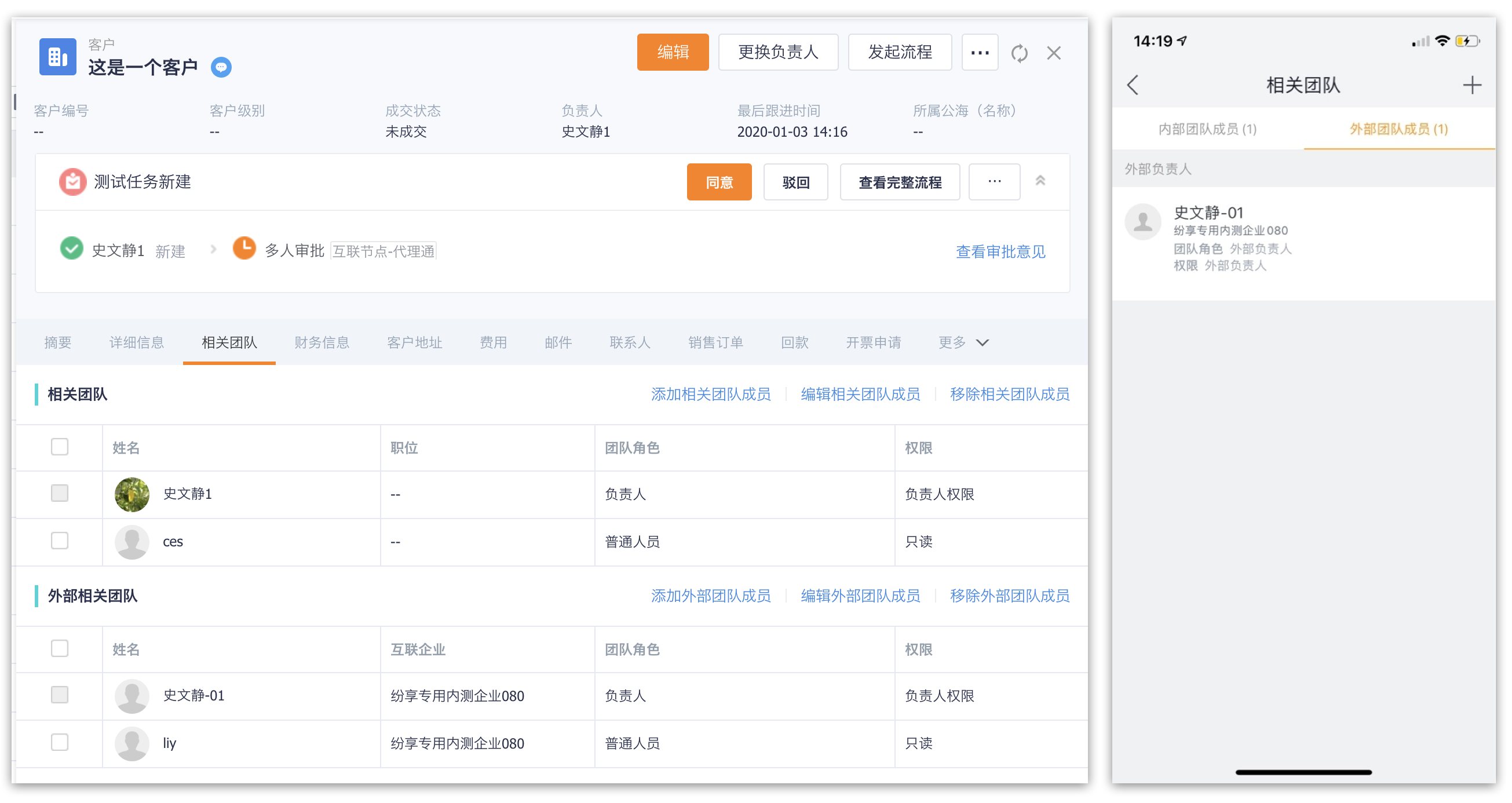Click the liy member avatar
The width and height of the screenshot is (1512, 803).
132,744
